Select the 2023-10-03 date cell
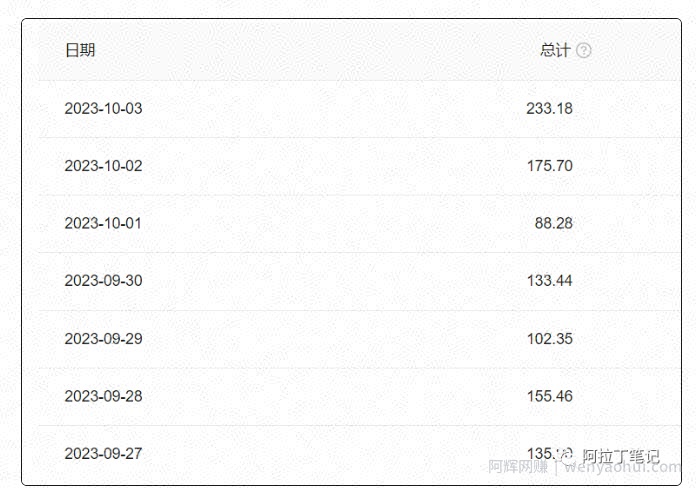The height and width of the screenshot is (492, 697). coord(103,108)
